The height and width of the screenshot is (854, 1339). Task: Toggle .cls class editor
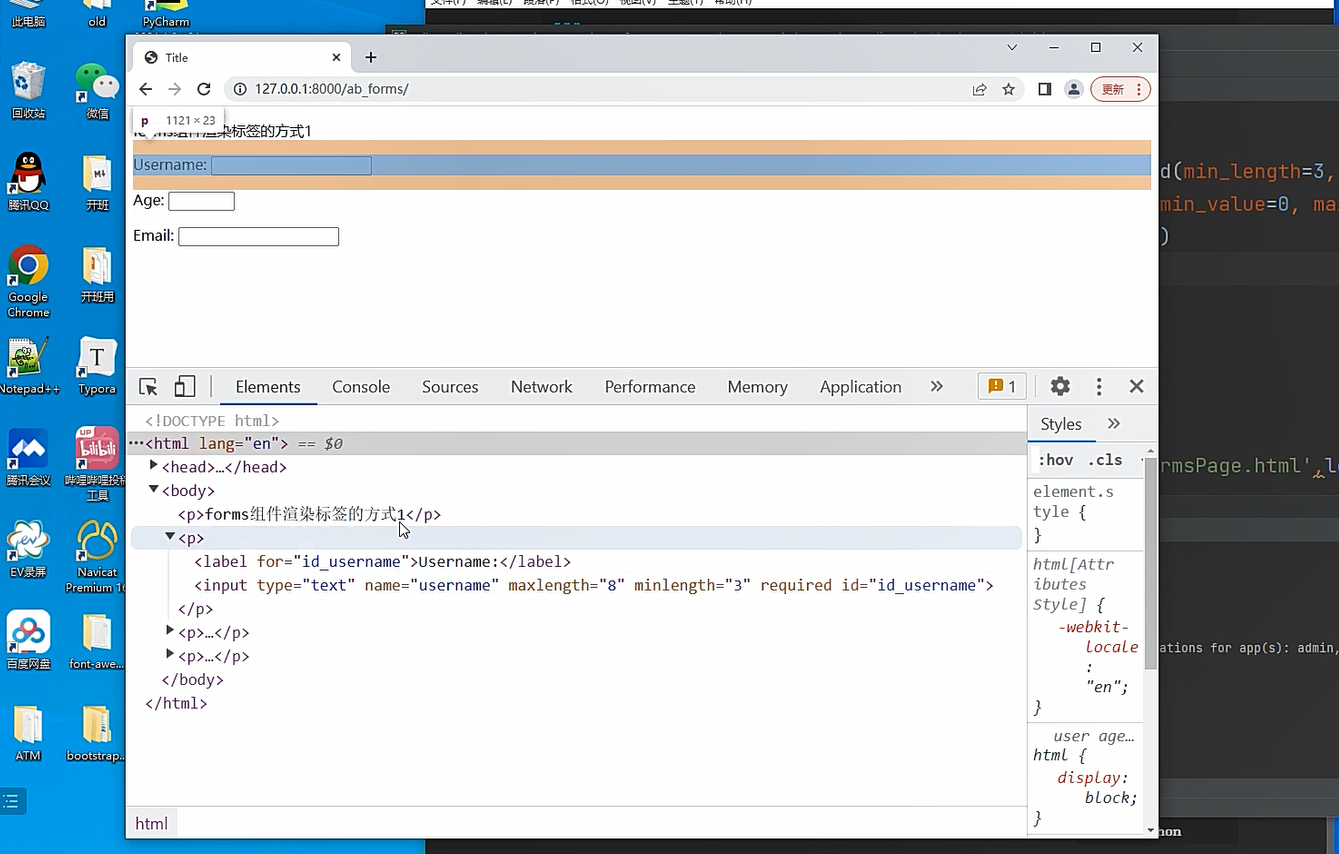click(x=1105, y=460)
